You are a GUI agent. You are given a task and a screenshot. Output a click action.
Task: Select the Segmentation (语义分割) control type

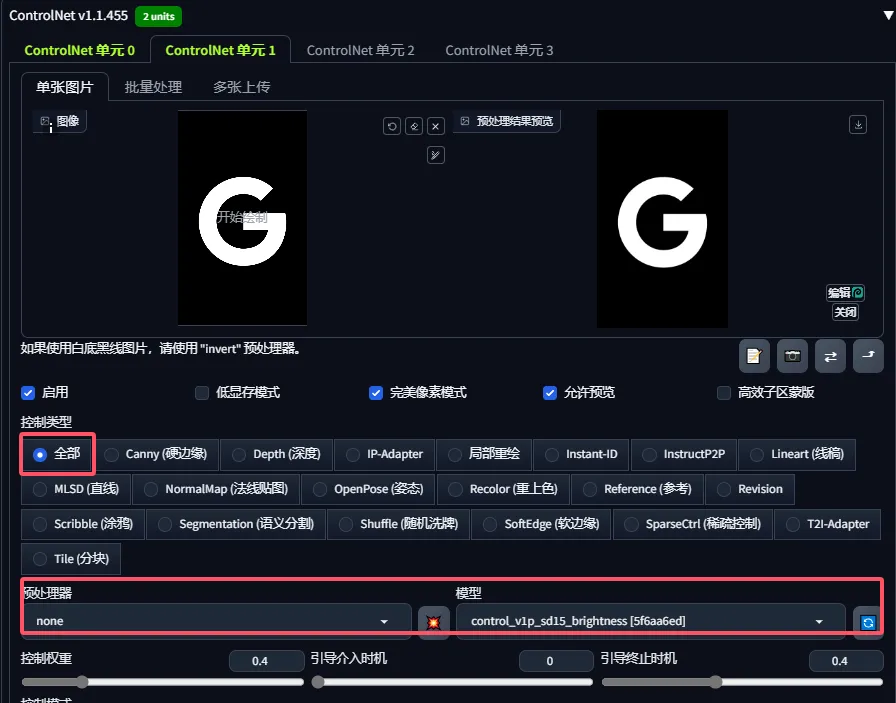point(236,524)
